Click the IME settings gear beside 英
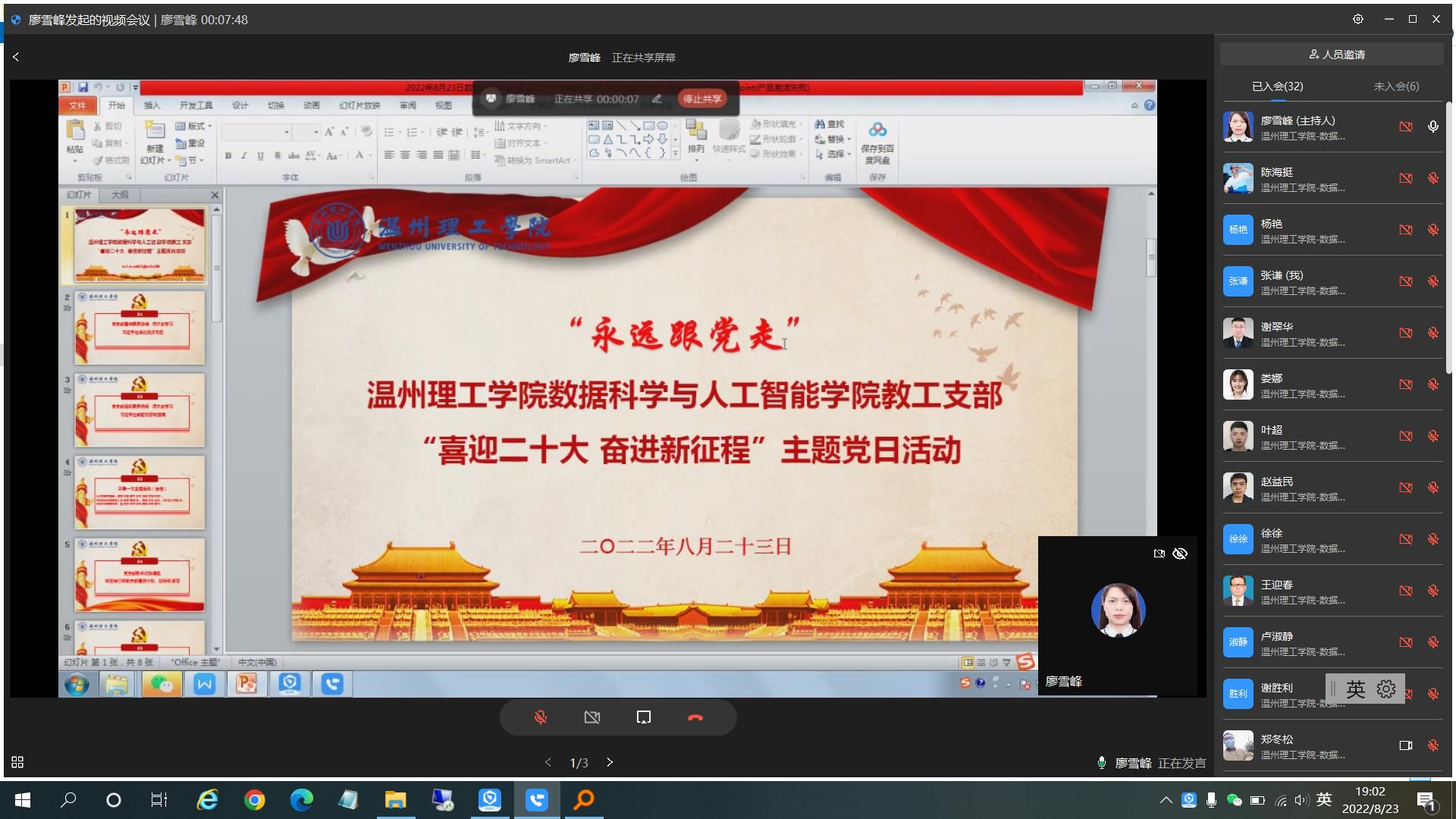 point(1386,689)
